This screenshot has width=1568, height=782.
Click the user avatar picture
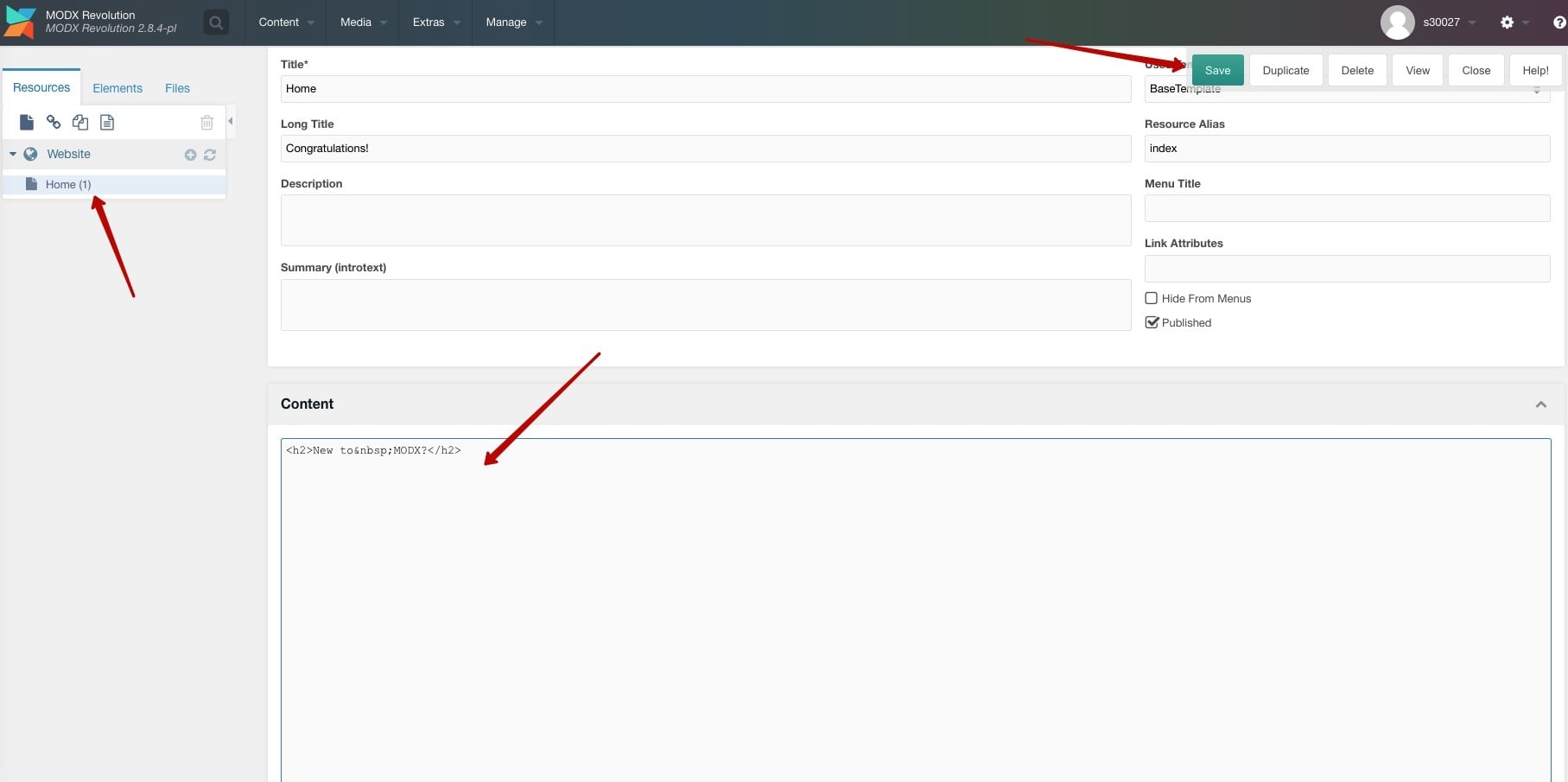(1397, 22)
